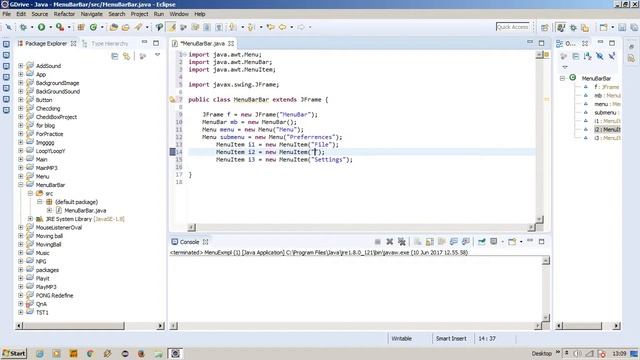Click the green Run button in toolbar

pos(42,27)
